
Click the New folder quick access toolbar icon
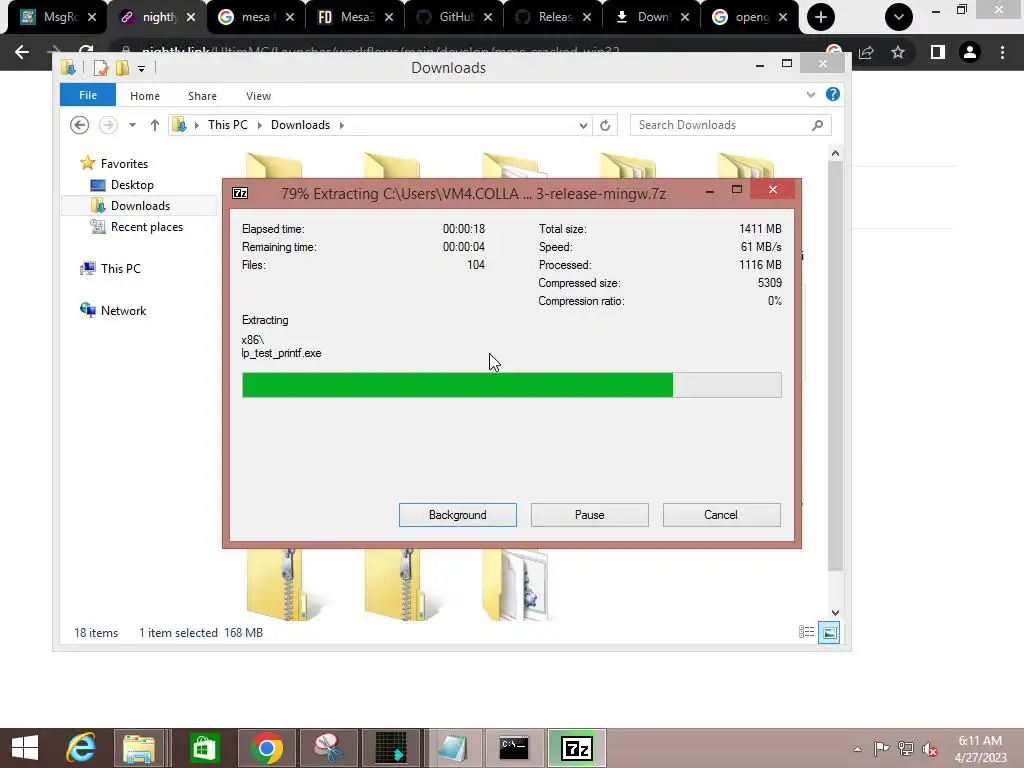point(122,68)
